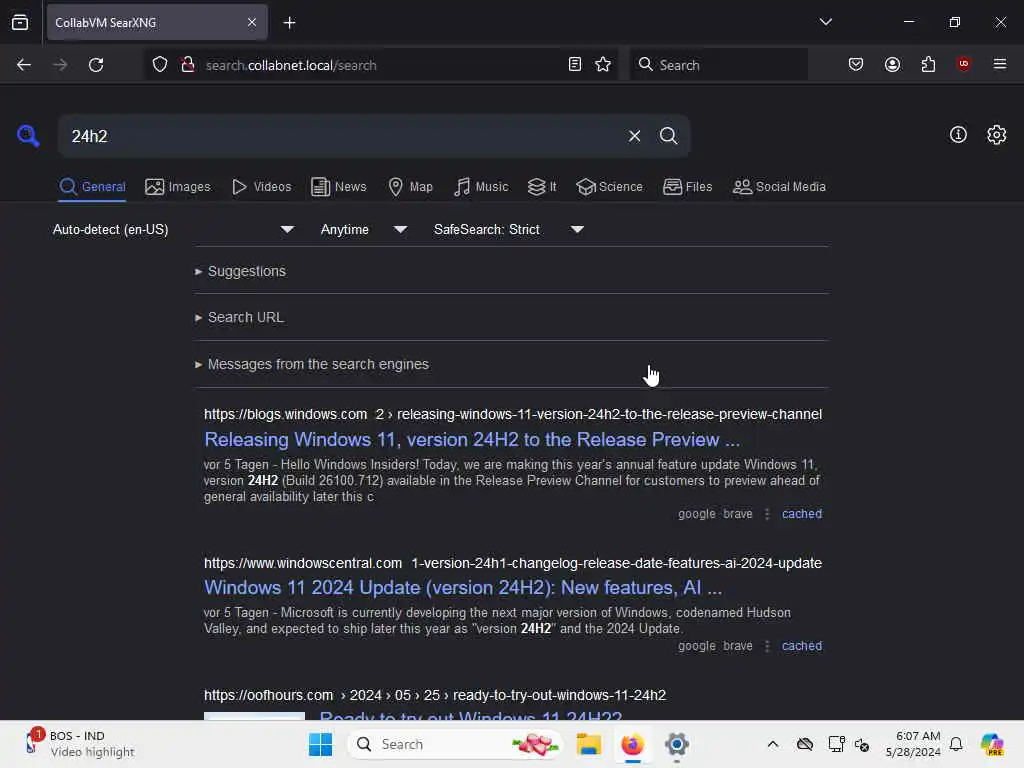Open Firefox account icon
1024x768 pixels.
point(892,65)
